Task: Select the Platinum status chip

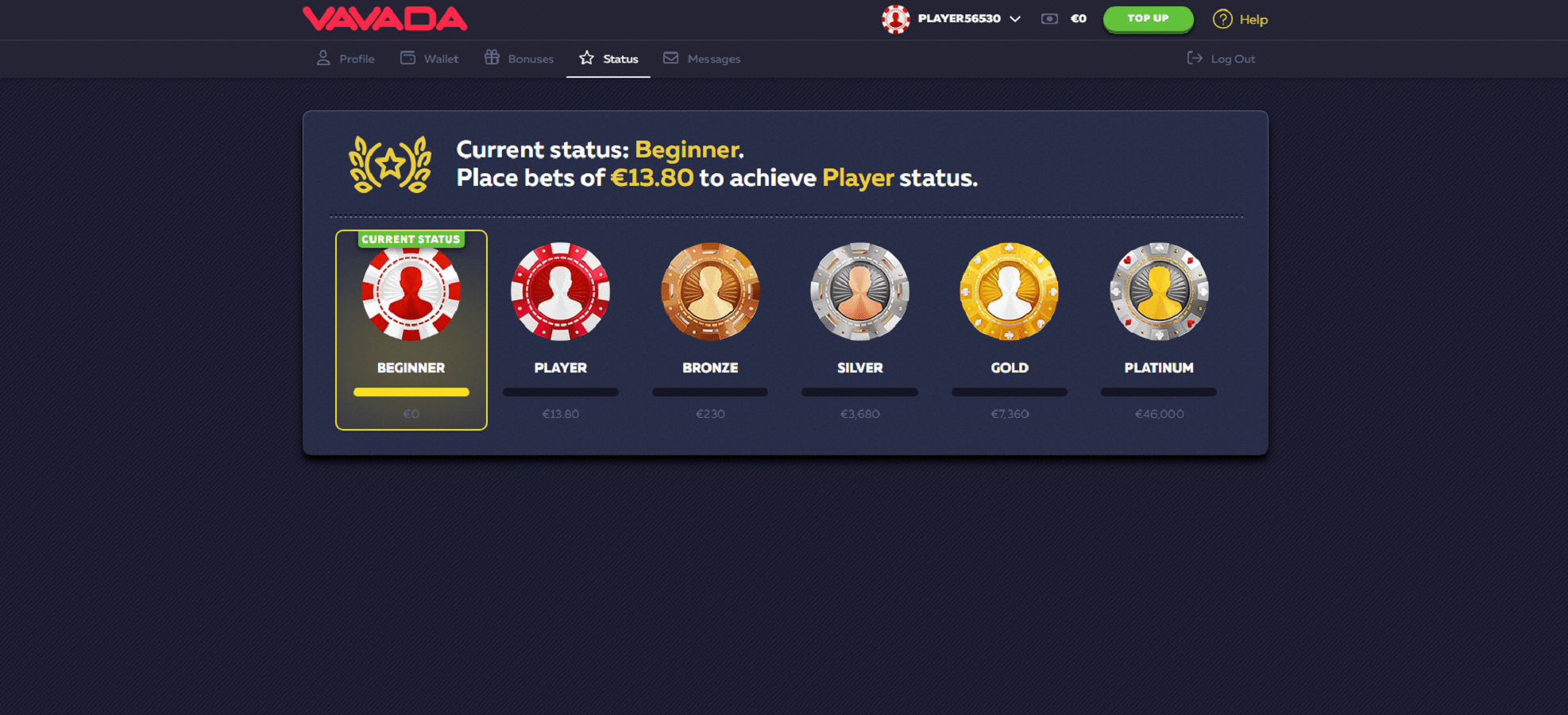Action: pyautogui.click(x=1159, y=292)
